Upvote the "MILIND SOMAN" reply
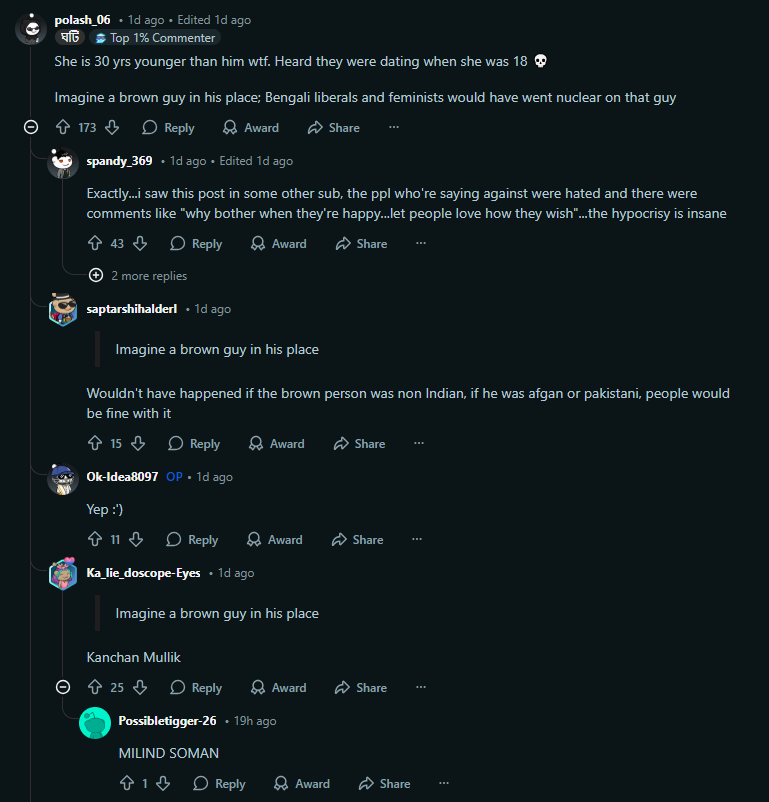 click(x=127, y=784)
